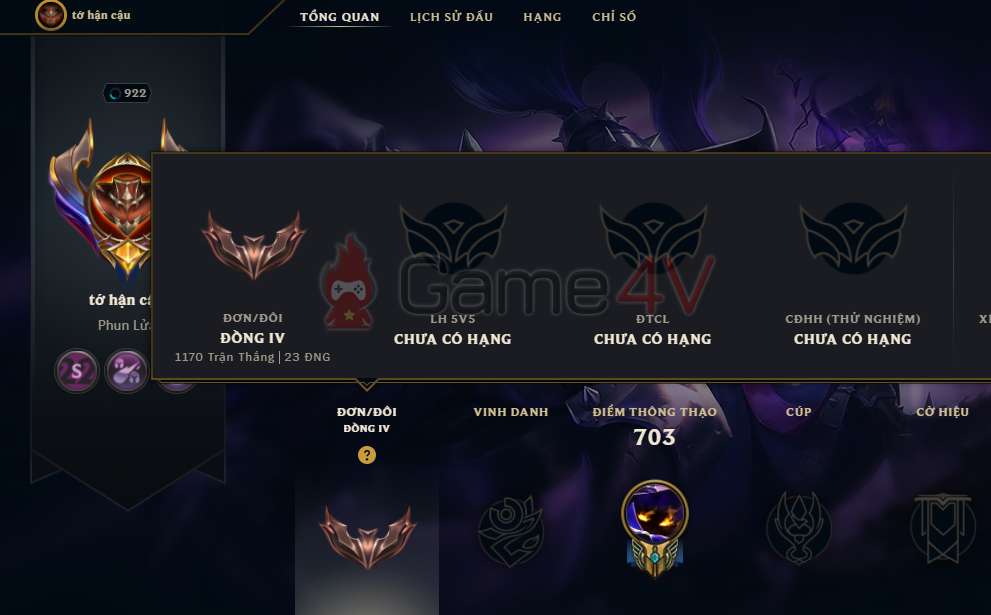Click the 922 challenge points badge
Viewport: 991px width, 615px height.
coord(127,94)
